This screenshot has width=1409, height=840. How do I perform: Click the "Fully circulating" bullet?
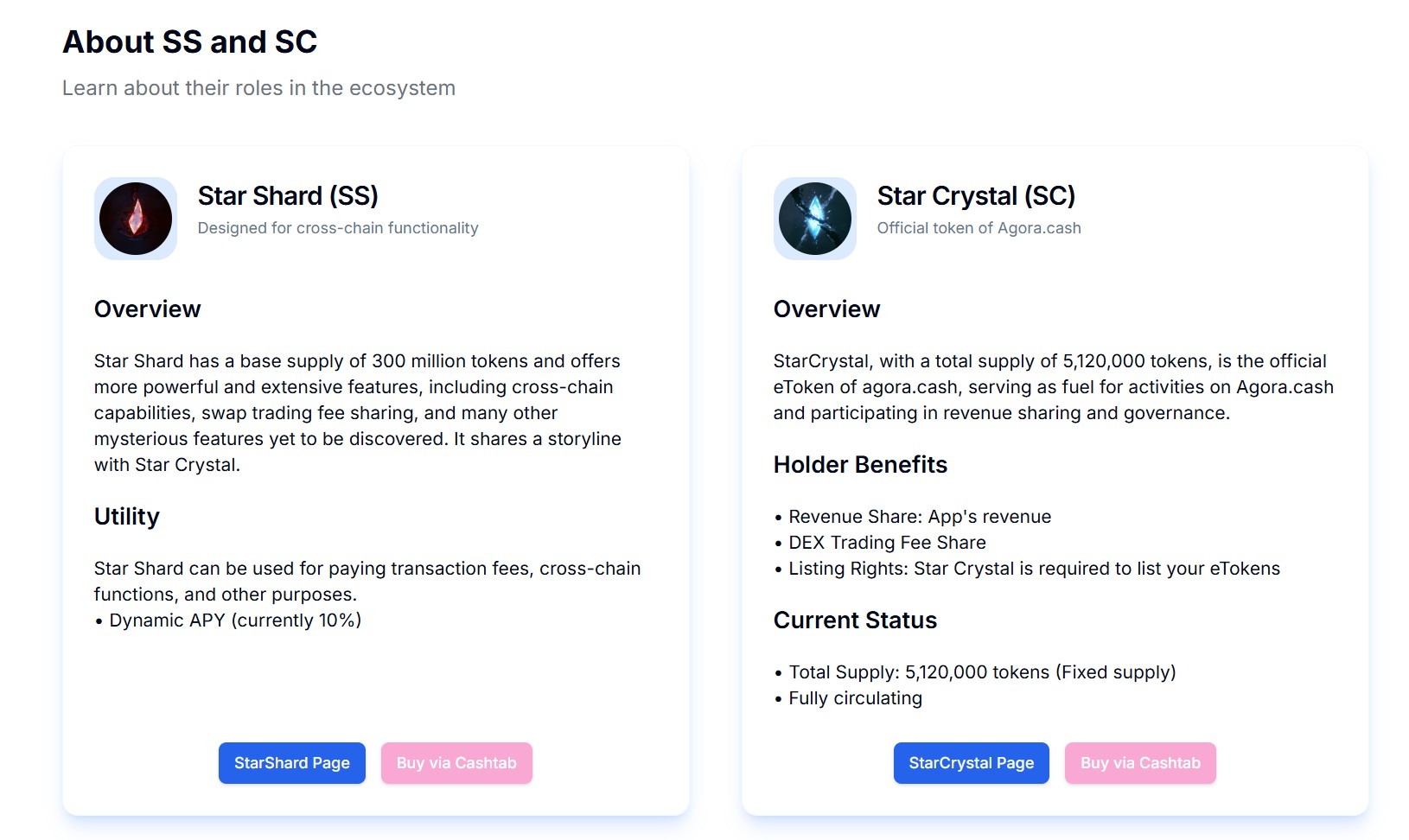point(855,698)
